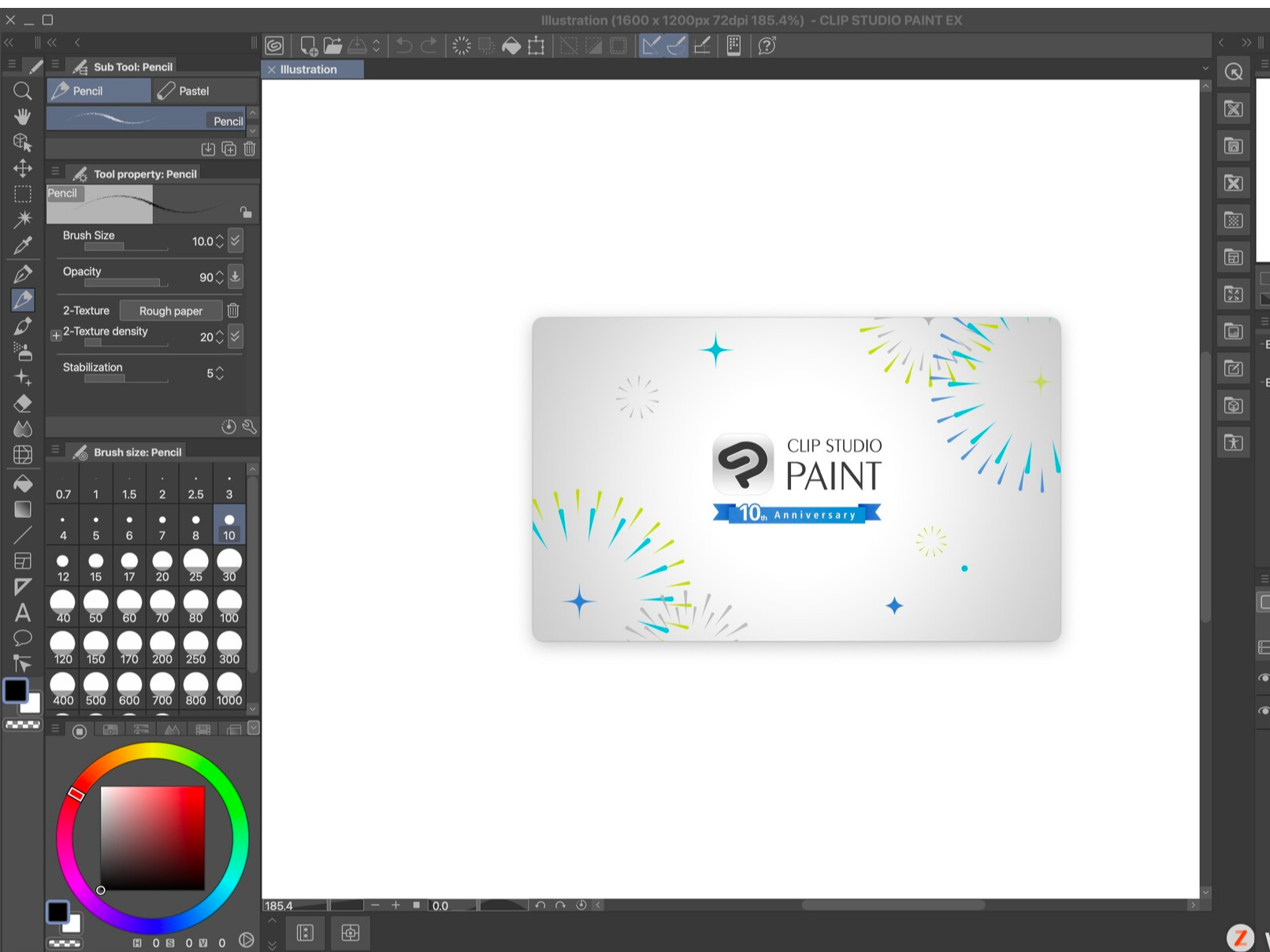Click the Undo arrow in the toolbar
This screenshot has width=1270, height=952.
[x=403, y=46]
